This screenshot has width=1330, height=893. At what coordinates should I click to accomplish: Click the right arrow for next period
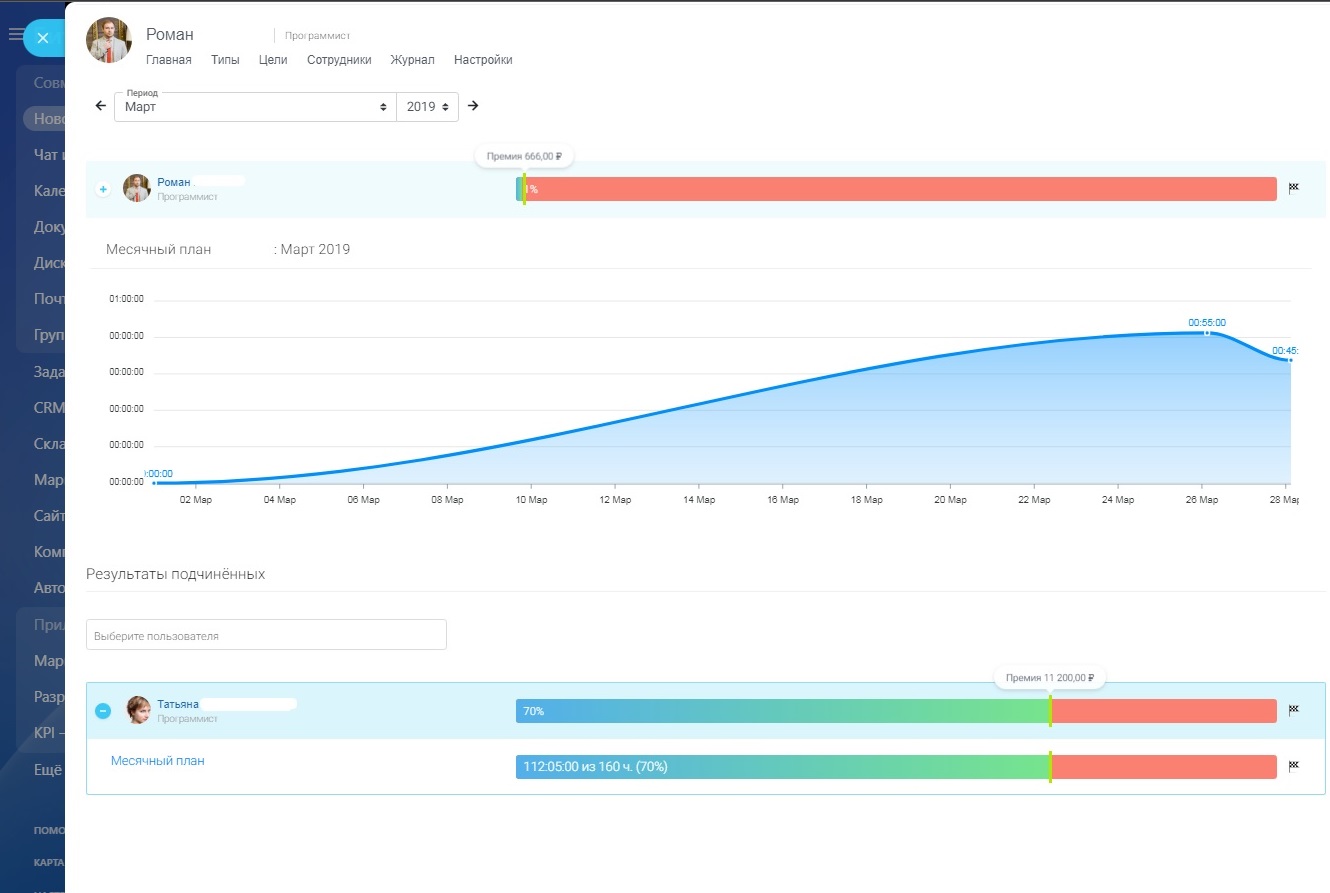click(x=473, y=106)
